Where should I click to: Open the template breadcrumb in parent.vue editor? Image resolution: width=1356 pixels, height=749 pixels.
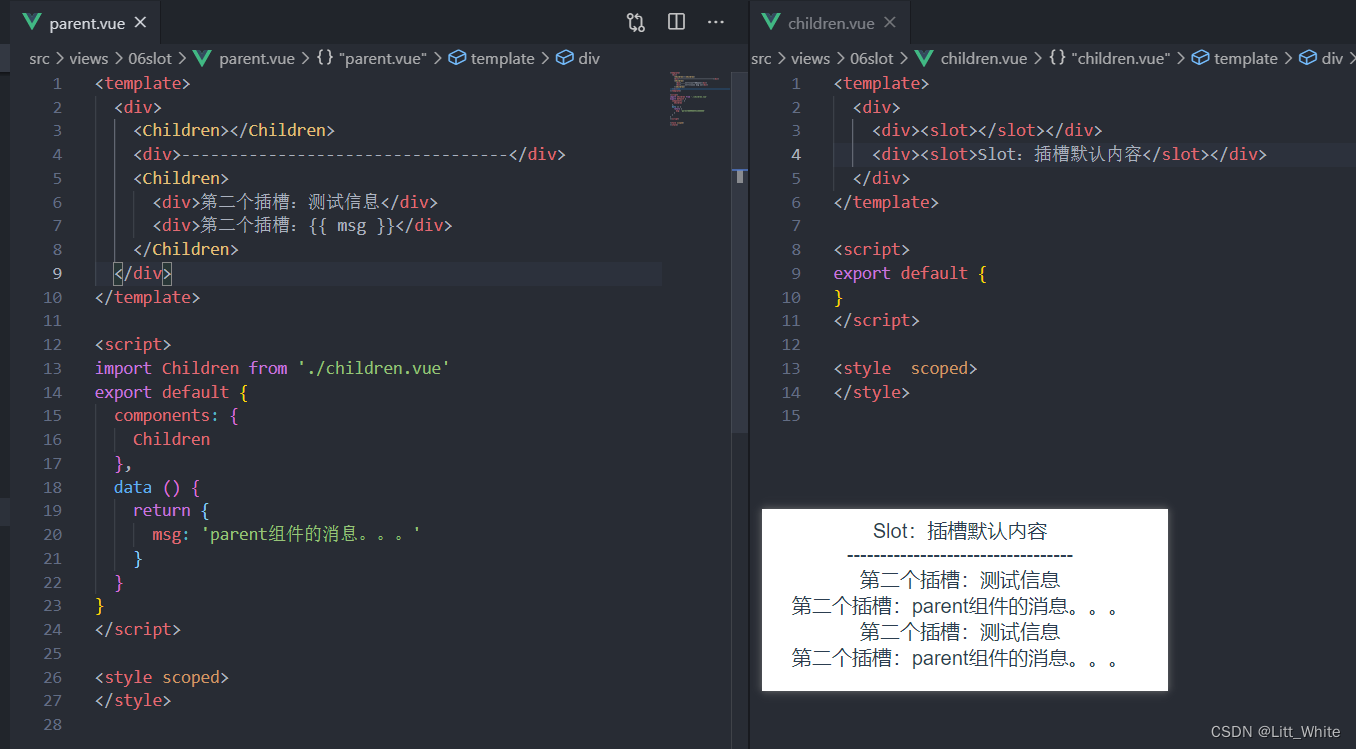[491, 58]
